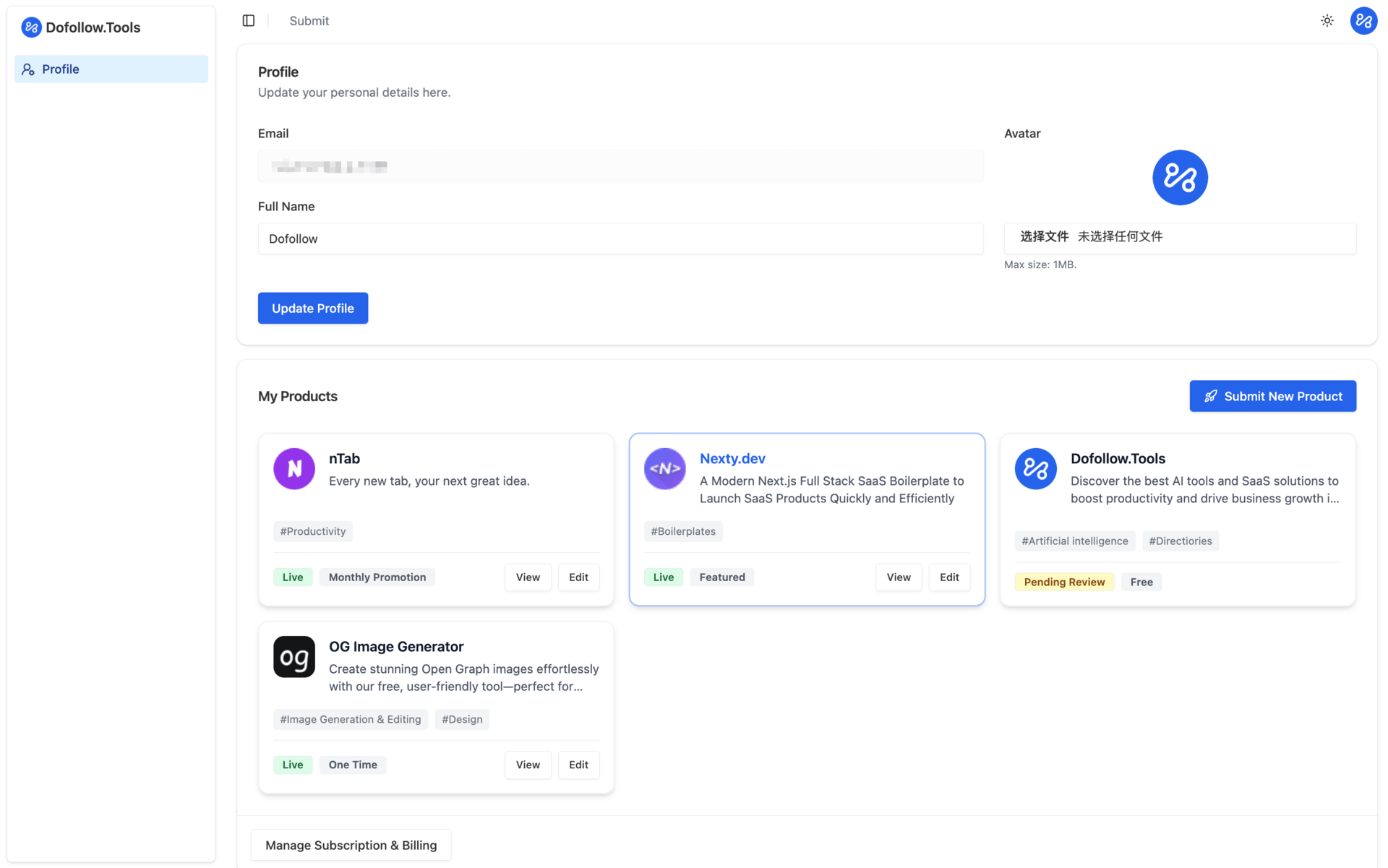Switch theme with the sun icon
The width and height of the screenshot is (1388, 868).
1327,21
